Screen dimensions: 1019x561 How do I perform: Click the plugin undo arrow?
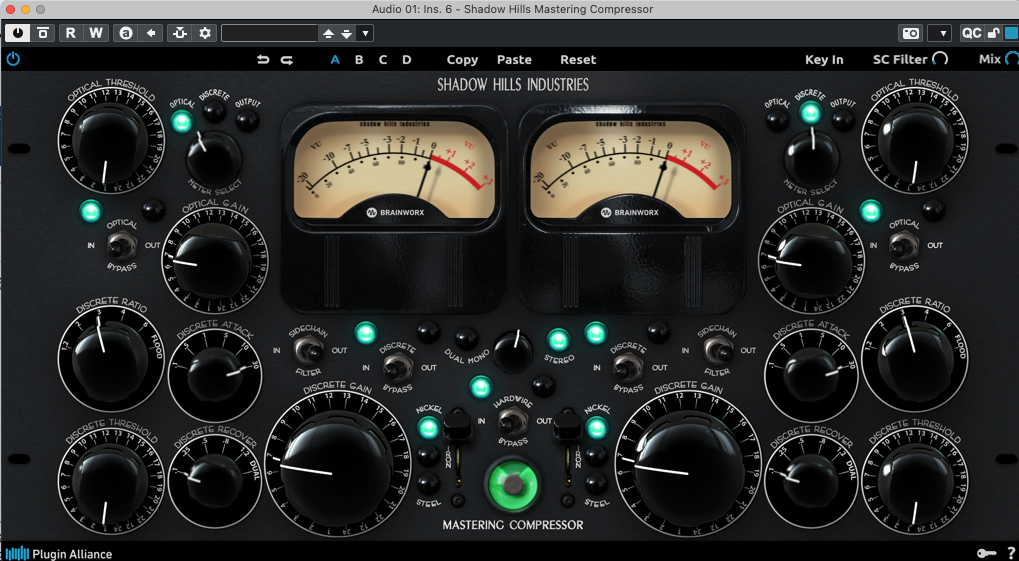click(263, 60)
